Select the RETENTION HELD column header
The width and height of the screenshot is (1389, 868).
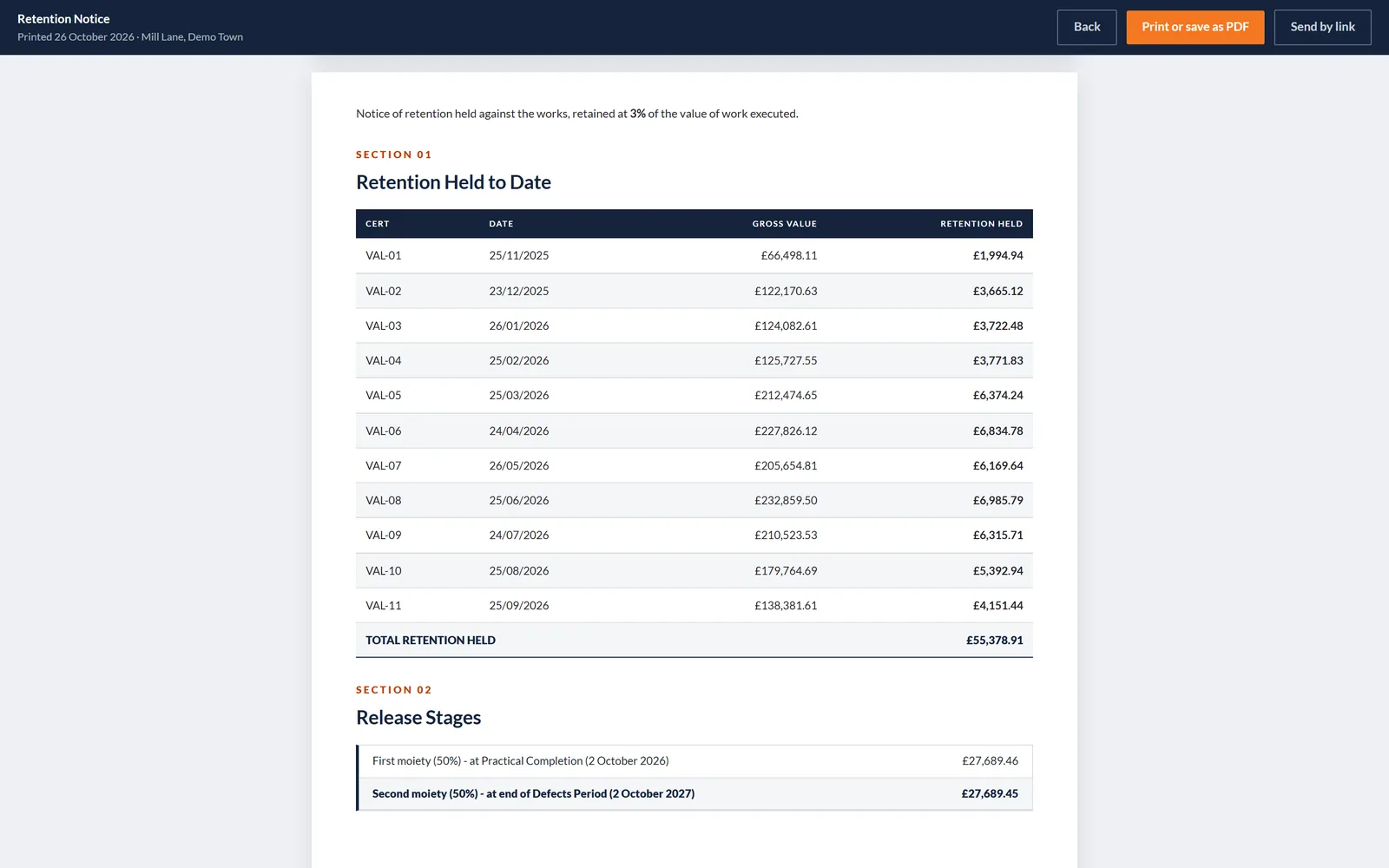point(982,224)
